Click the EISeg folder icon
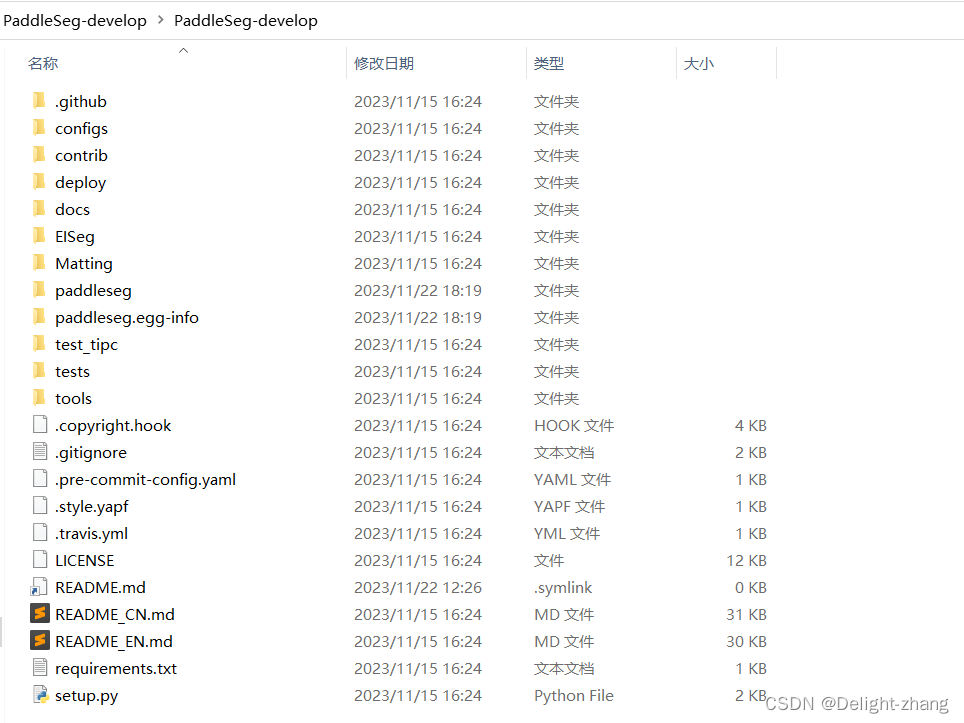 pos(39,235)
